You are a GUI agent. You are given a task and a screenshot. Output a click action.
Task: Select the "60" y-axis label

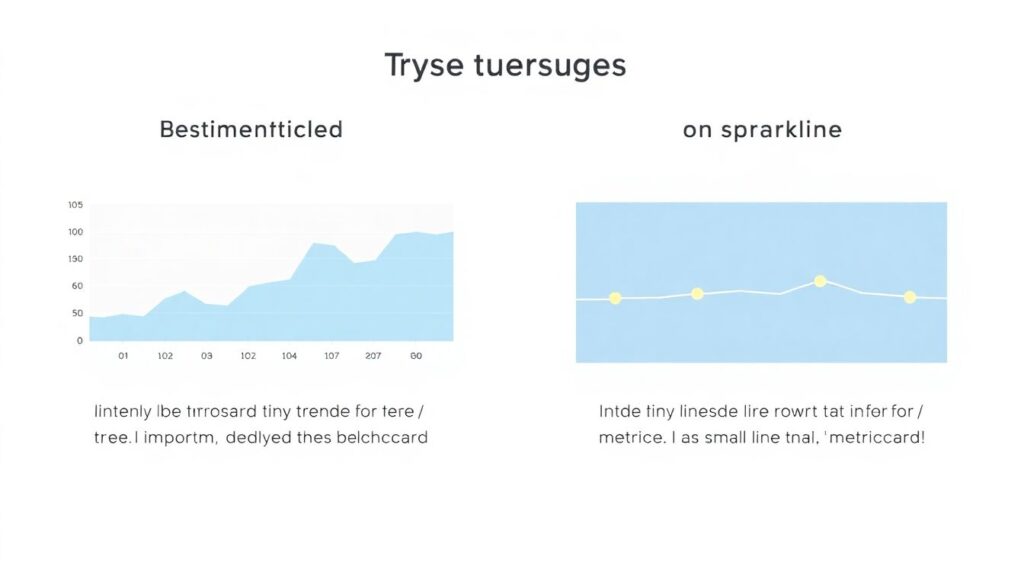coord(77,286)
